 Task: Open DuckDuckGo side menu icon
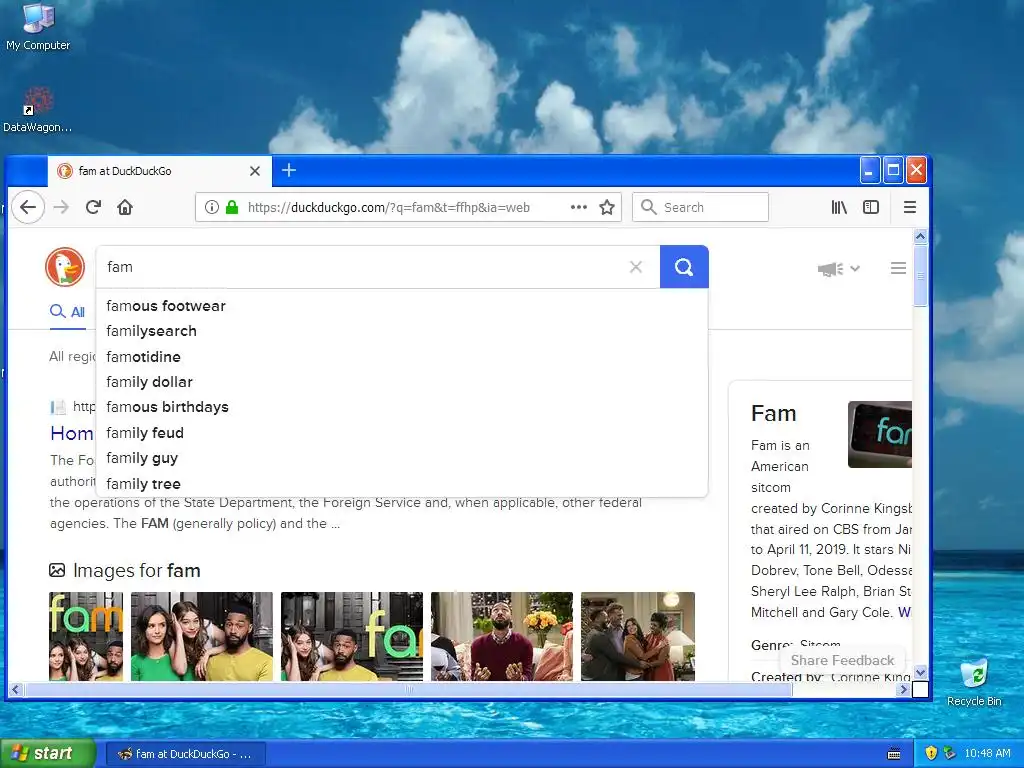[898, 268]
